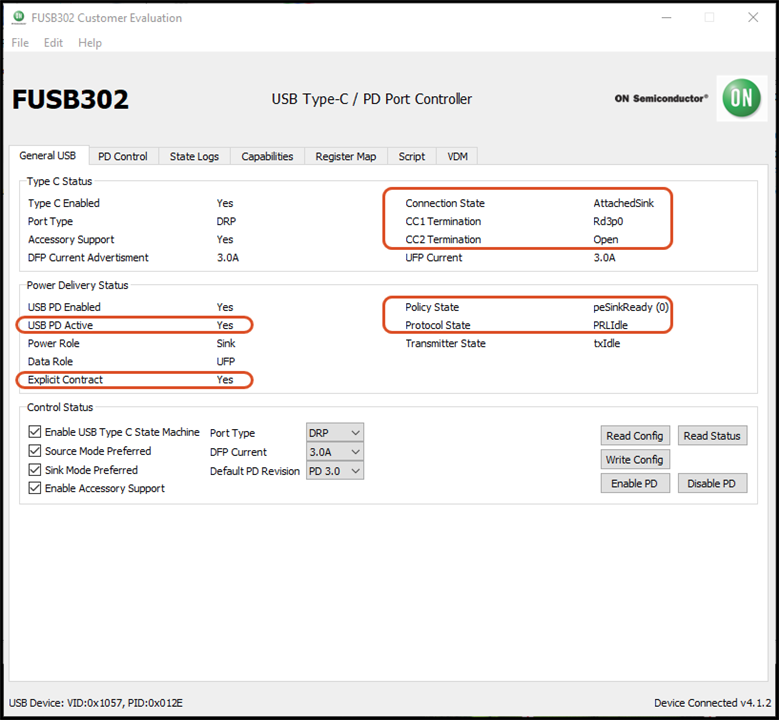The height and width of the screenshot is (720, 779).
Task: Click USB Type-C / PD Port Controller title
Action: (371, 99)
